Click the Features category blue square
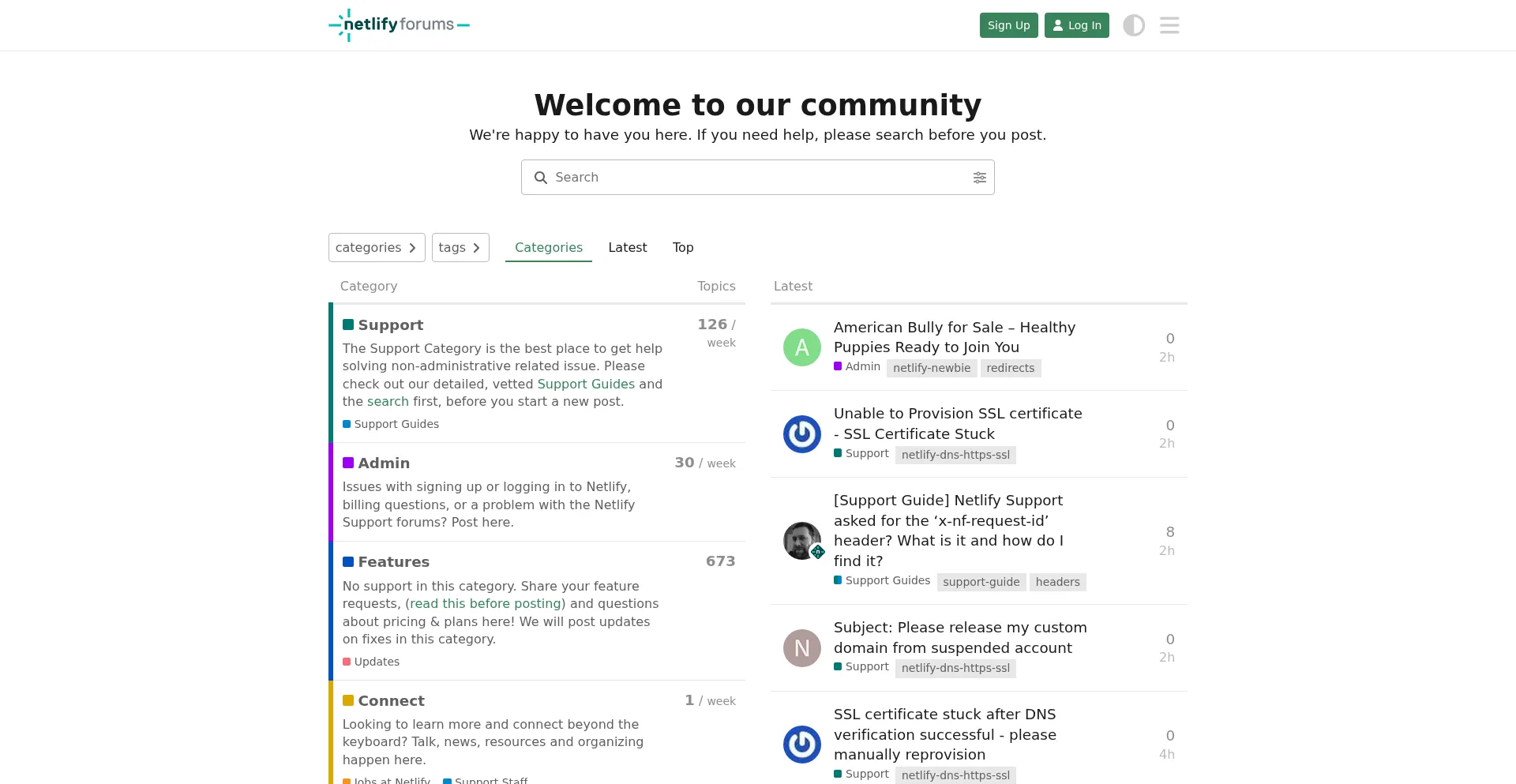The height and width of the screenshot is (784, 1516). click(348, 561)
